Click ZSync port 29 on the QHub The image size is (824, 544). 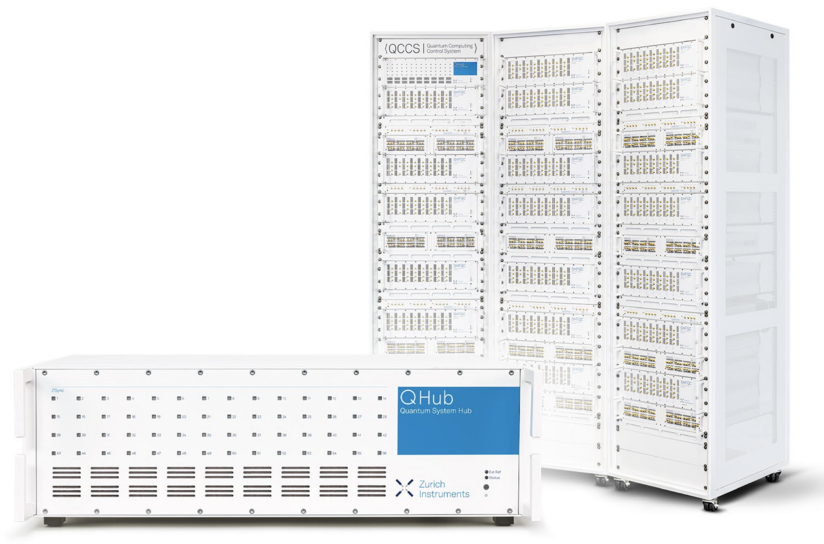[54, 435]
